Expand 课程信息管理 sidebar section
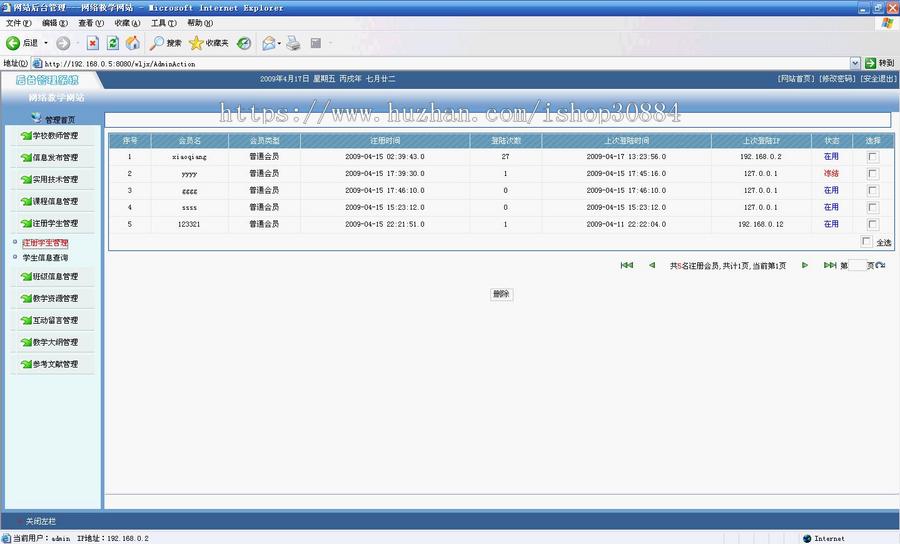This screenshot has width=900, height=544. 50,201
